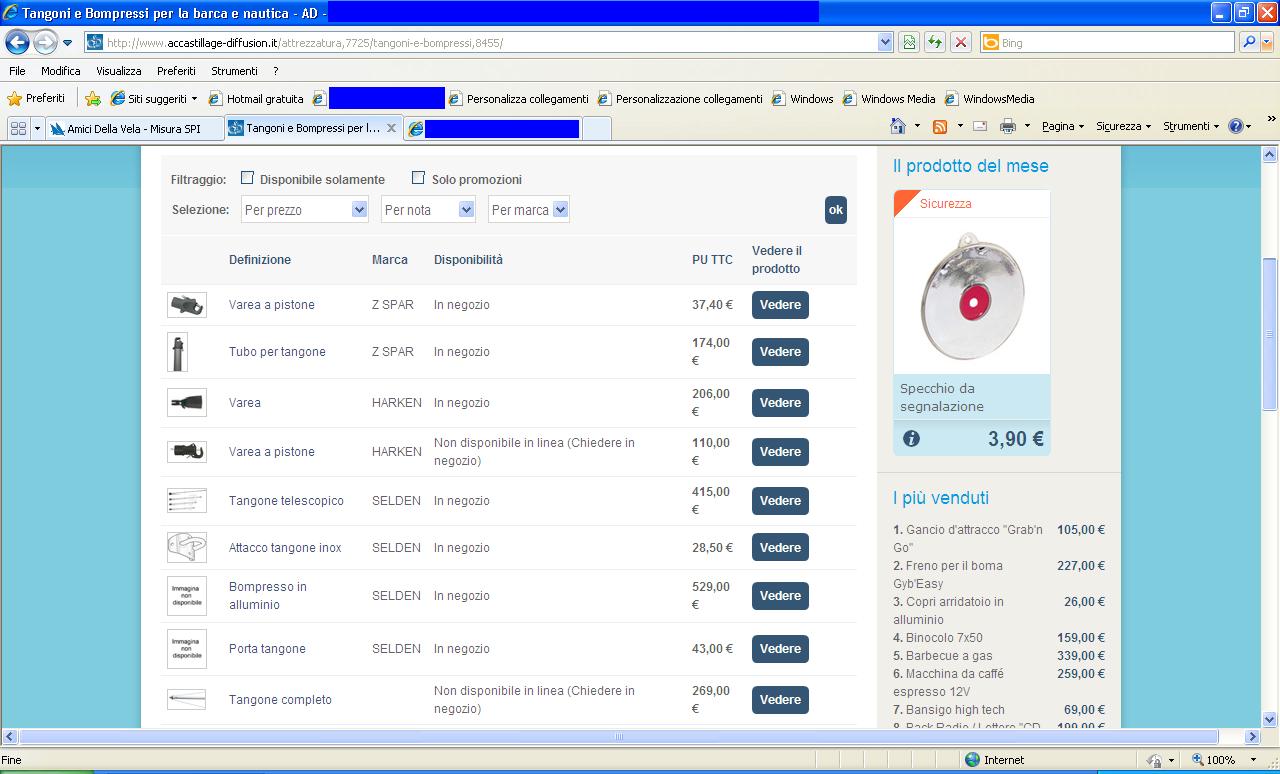Click the Specchio da segnalazione product image
Screen dimensions: 1280x774
pos(972,296)
